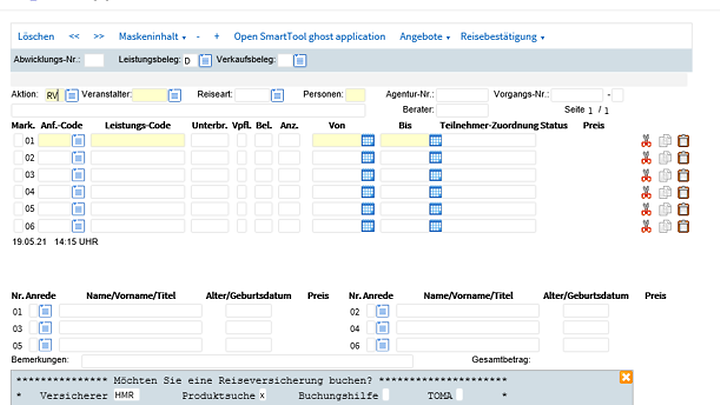This screenshot has height=405, width=720.
Task: Click Open SmartTool ghost application
Action: [x=309, y=37]
